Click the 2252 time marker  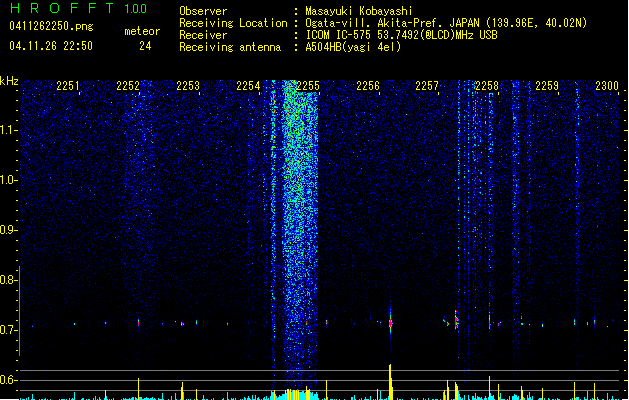coord(128,86)
